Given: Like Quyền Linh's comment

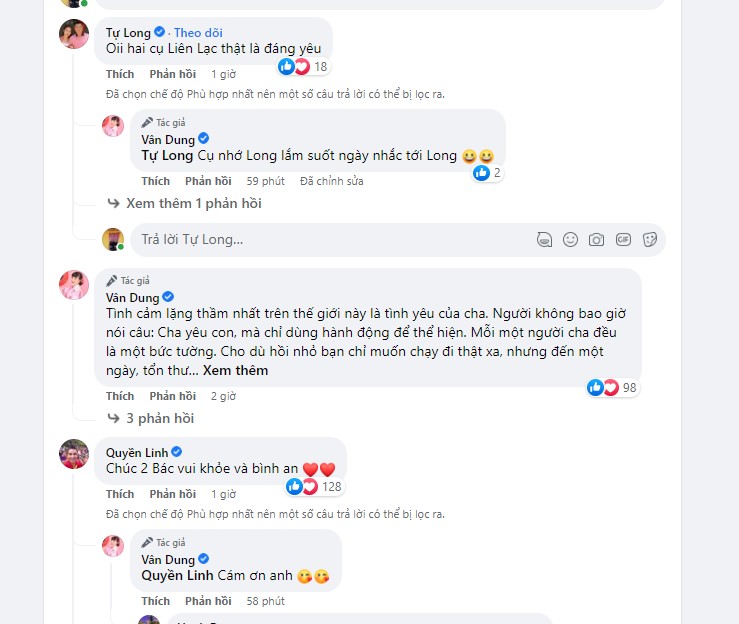Looking at the screenshot, I should pos(120,494).
